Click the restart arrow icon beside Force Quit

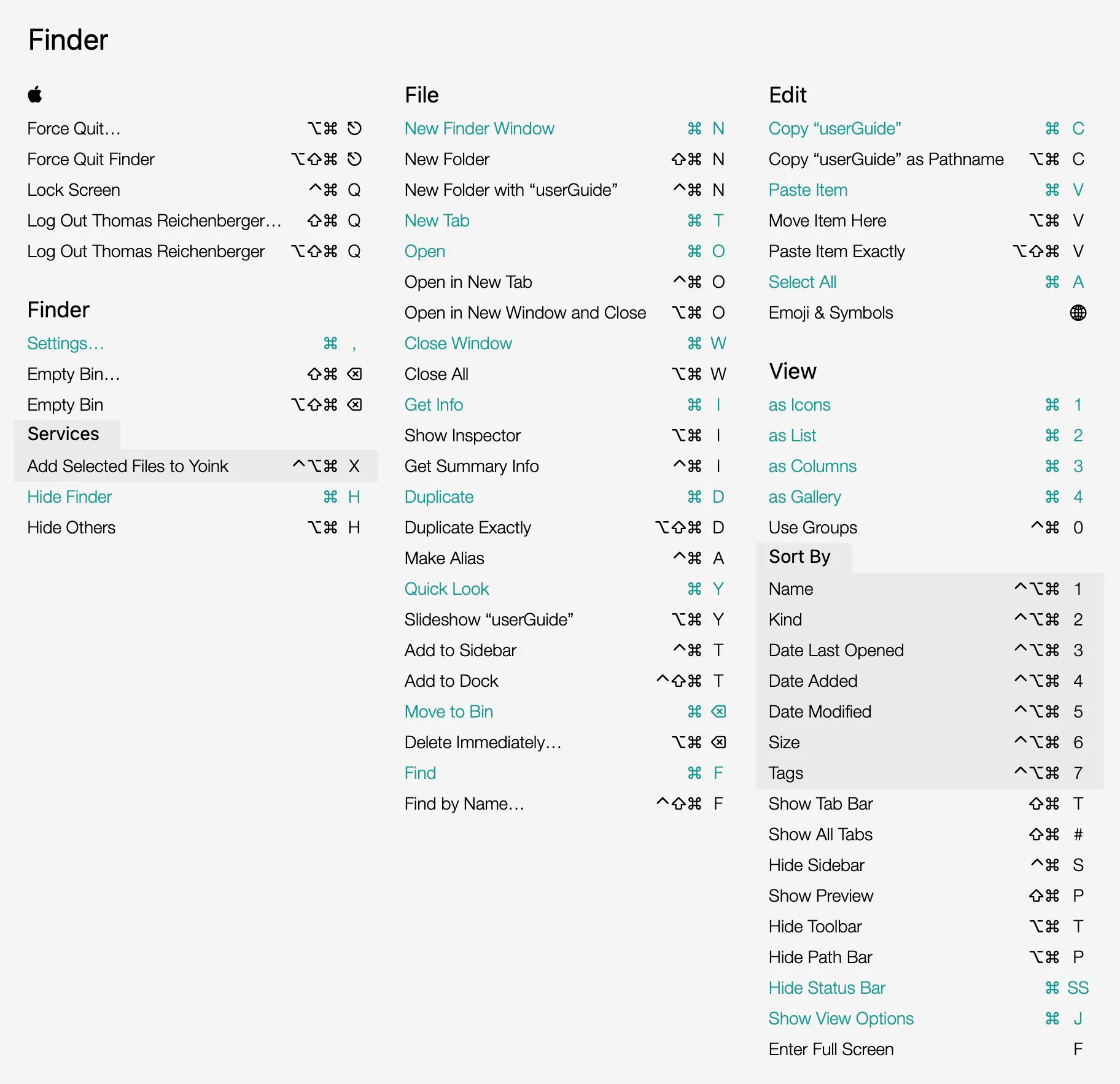(x=354, y=128)
